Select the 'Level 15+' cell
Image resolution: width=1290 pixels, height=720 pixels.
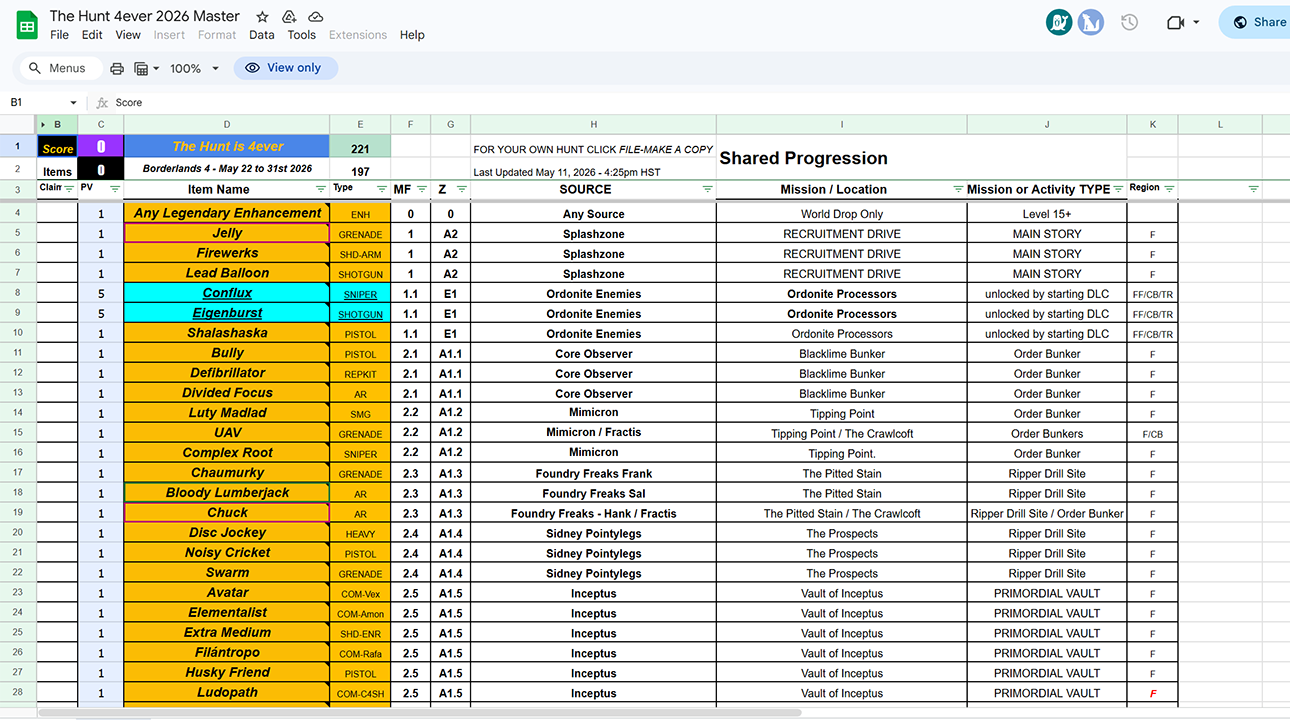click(x=1047, y=213)
